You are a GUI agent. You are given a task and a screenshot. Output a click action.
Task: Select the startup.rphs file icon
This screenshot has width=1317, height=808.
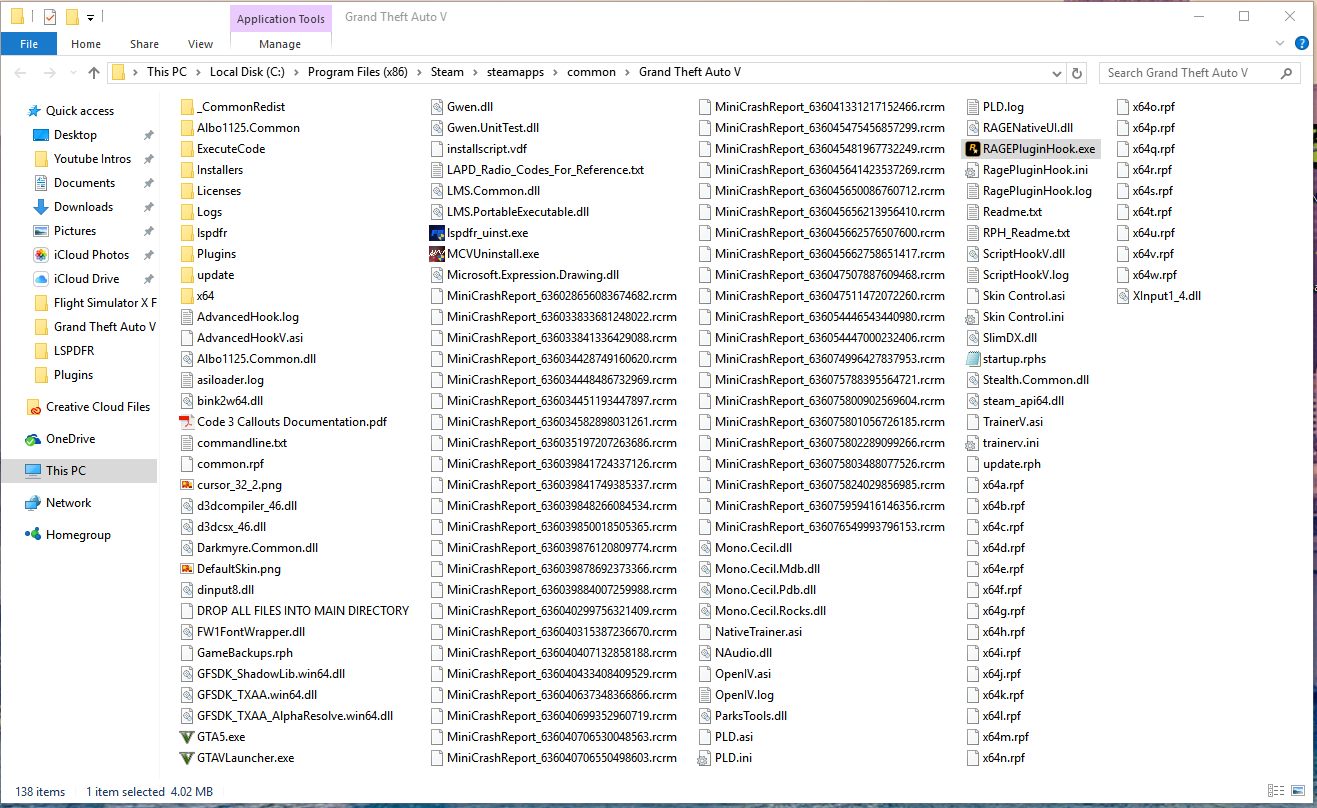(973, 359)
